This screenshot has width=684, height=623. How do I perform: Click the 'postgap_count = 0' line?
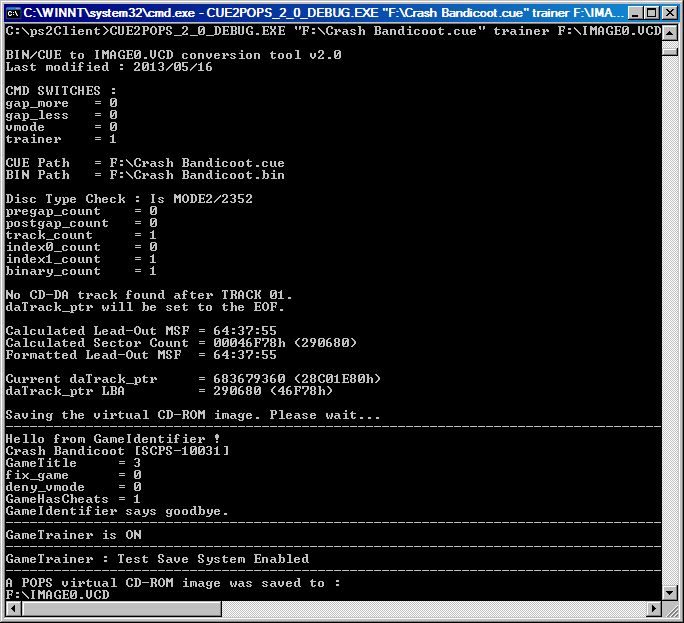click(82, 223)
